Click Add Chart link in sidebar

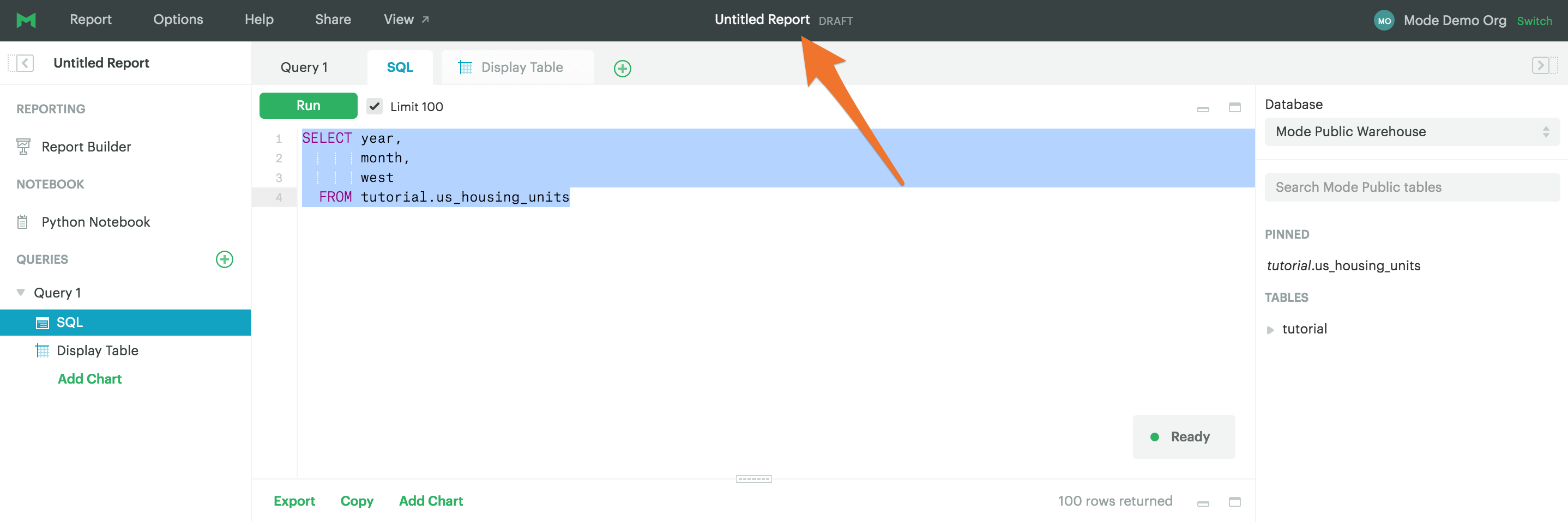89,378
